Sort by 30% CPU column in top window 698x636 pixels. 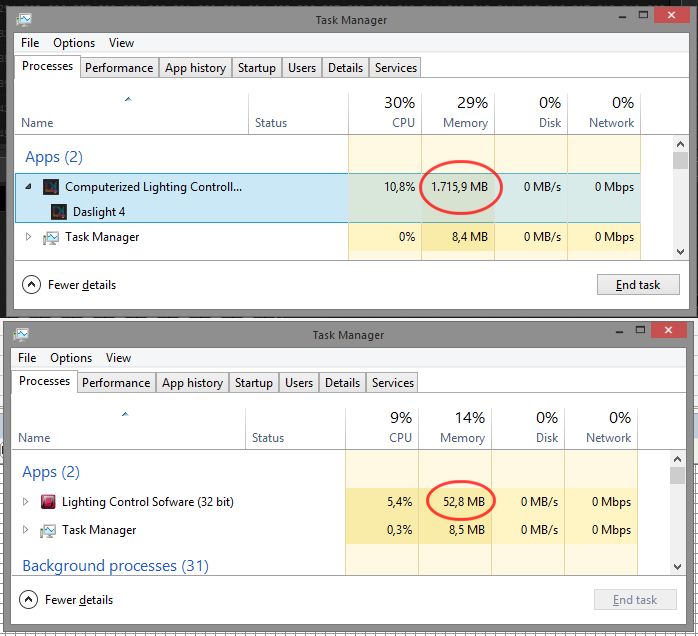click(385, 113)
